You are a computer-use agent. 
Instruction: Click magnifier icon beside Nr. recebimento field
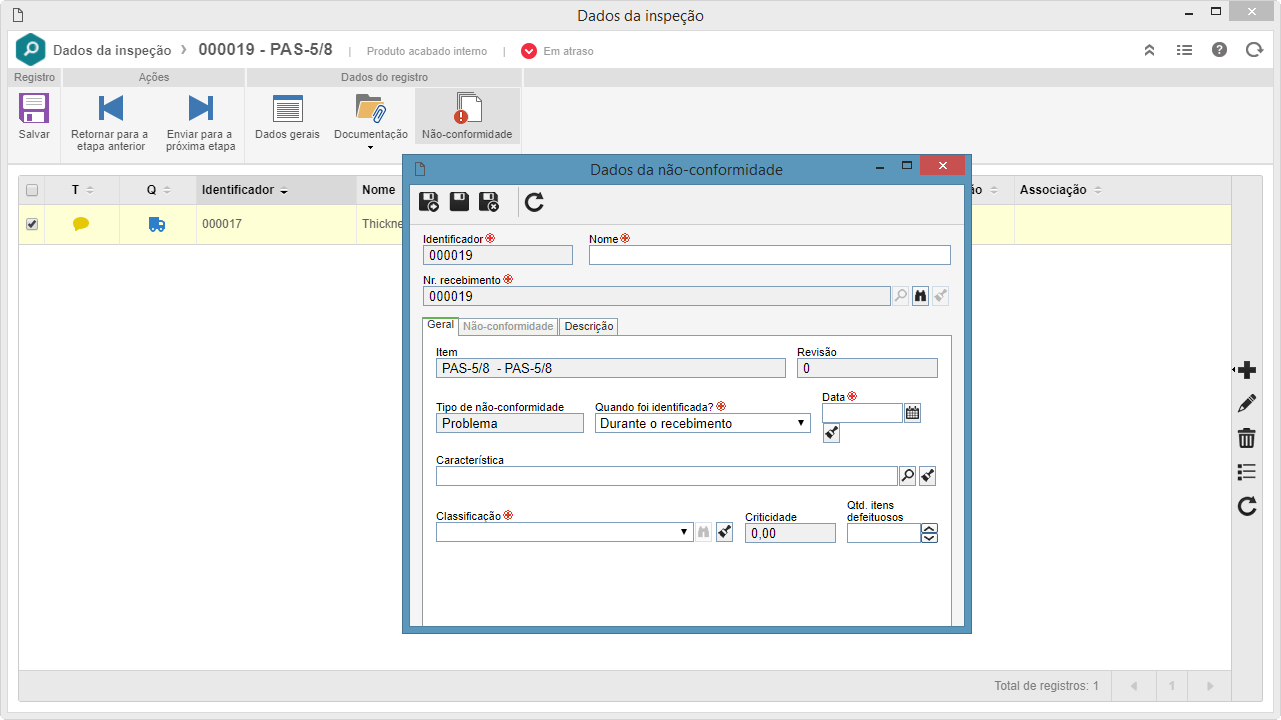point(901,296)
